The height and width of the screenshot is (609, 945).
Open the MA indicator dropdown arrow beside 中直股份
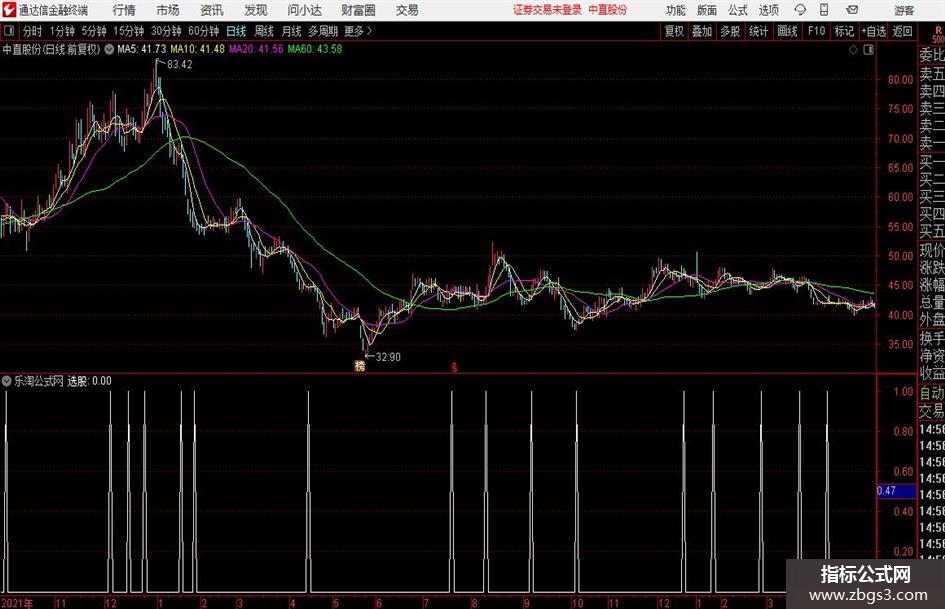(109, 49)
